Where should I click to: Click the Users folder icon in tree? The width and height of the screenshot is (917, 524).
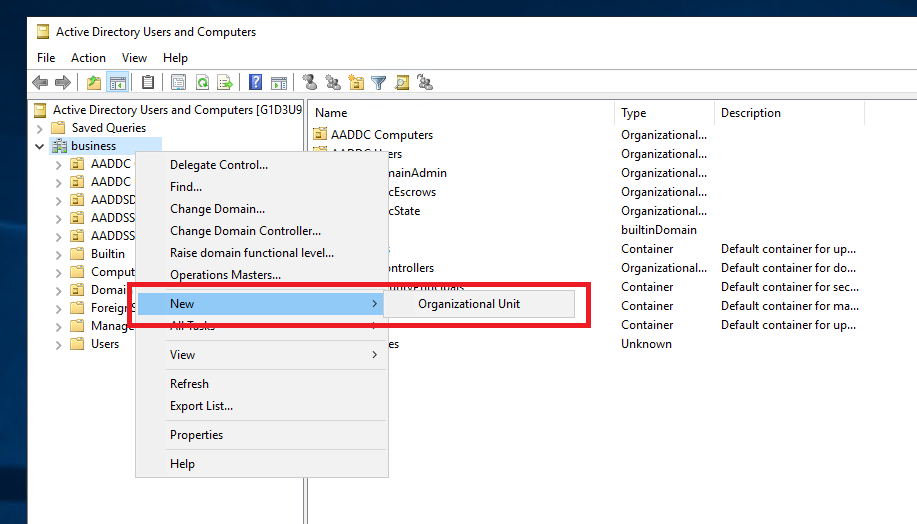[77, 344]
